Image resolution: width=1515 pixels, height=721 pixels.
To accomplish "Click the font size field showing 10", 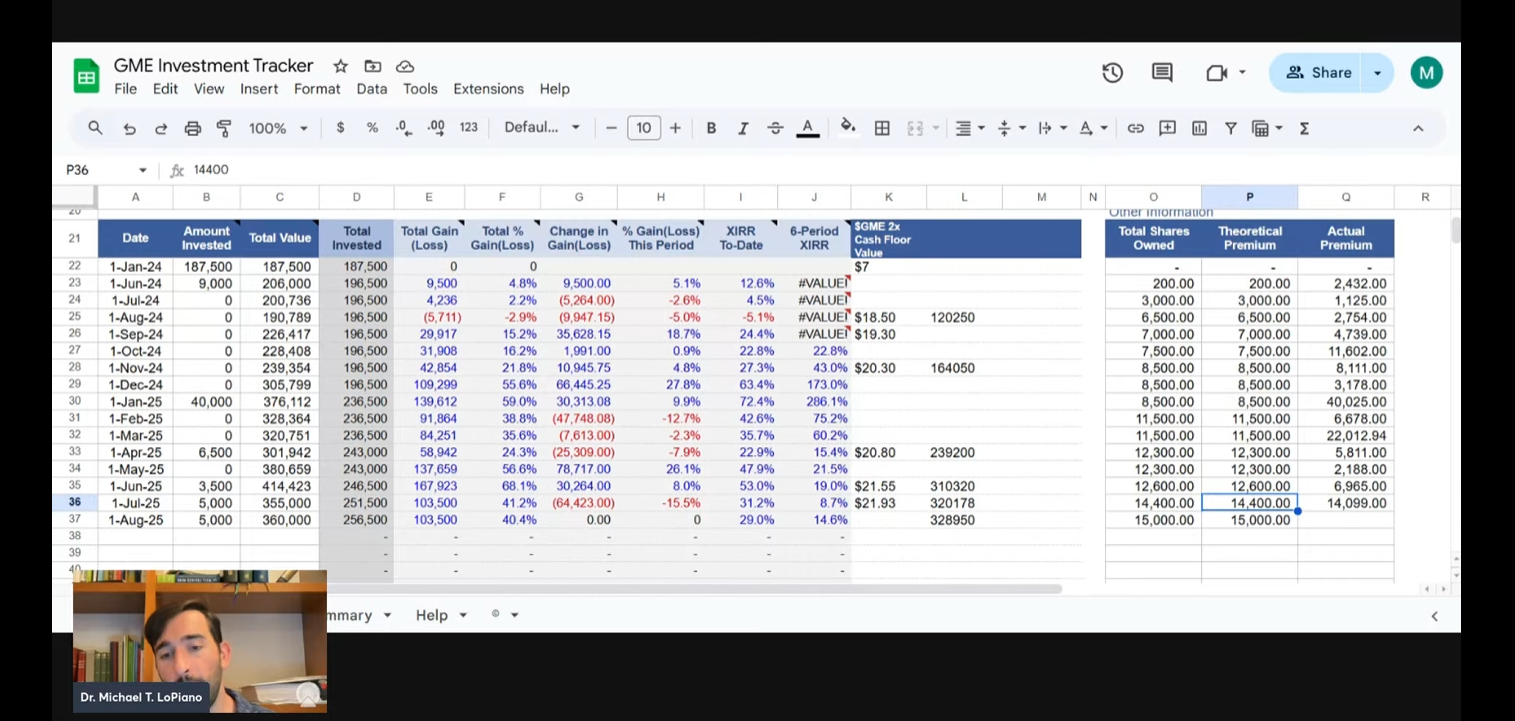I will [644, 128].
